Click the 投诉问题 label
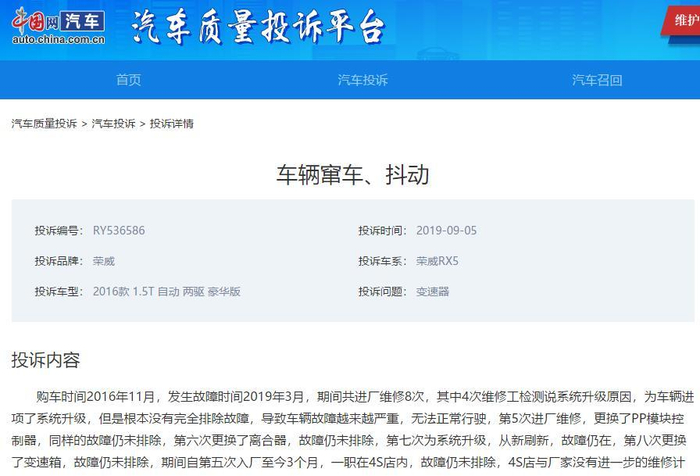 382,292
